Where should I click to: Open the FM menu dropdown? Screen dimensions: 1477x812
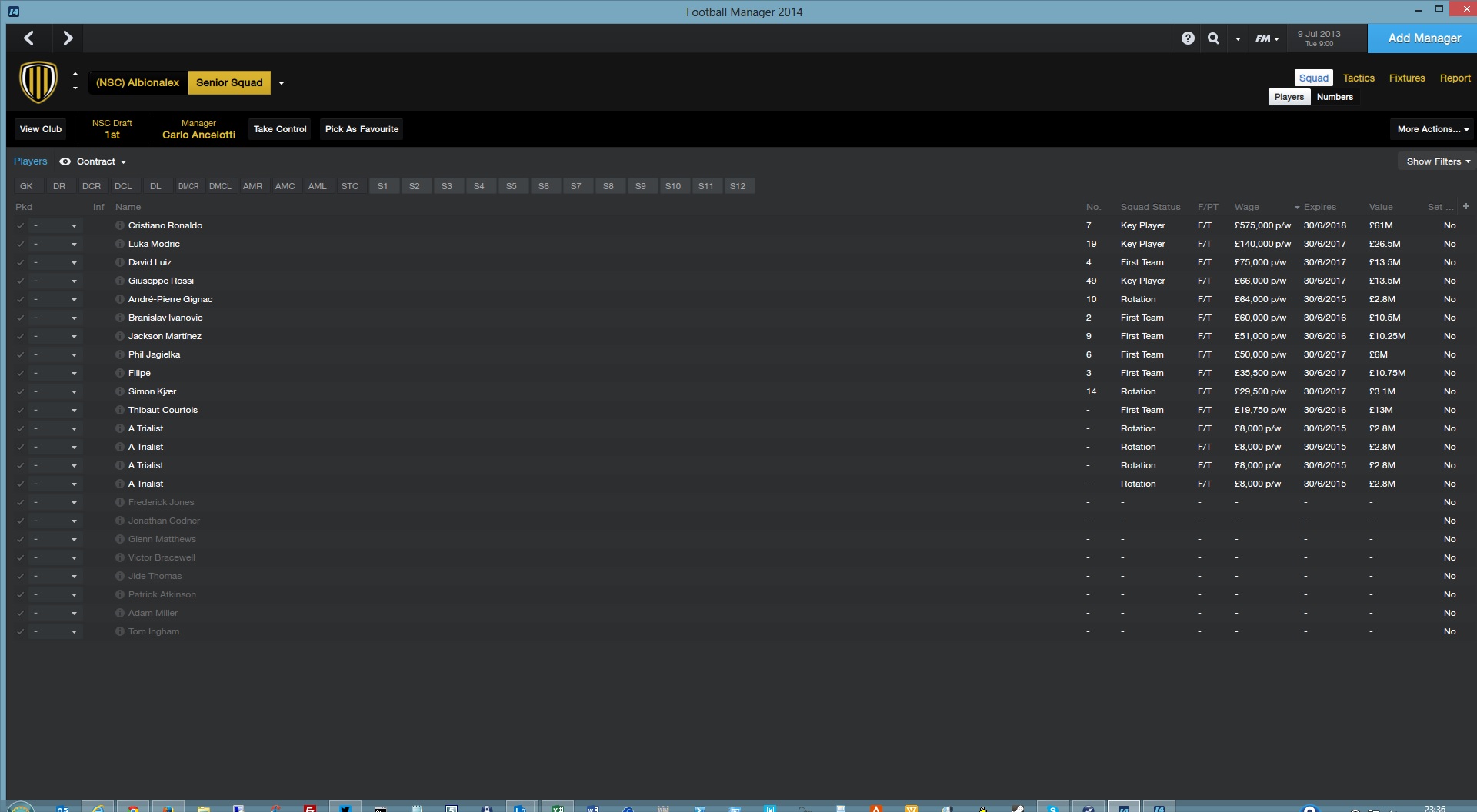(x=1267, y=38)
